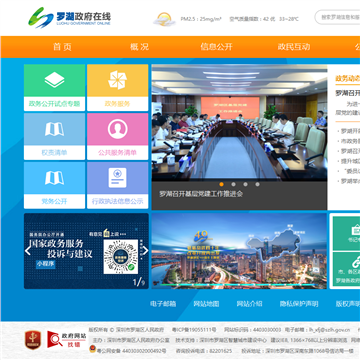Click the left arrow on the banner carousel
The image size is (360, 360).
click(28, 251)
